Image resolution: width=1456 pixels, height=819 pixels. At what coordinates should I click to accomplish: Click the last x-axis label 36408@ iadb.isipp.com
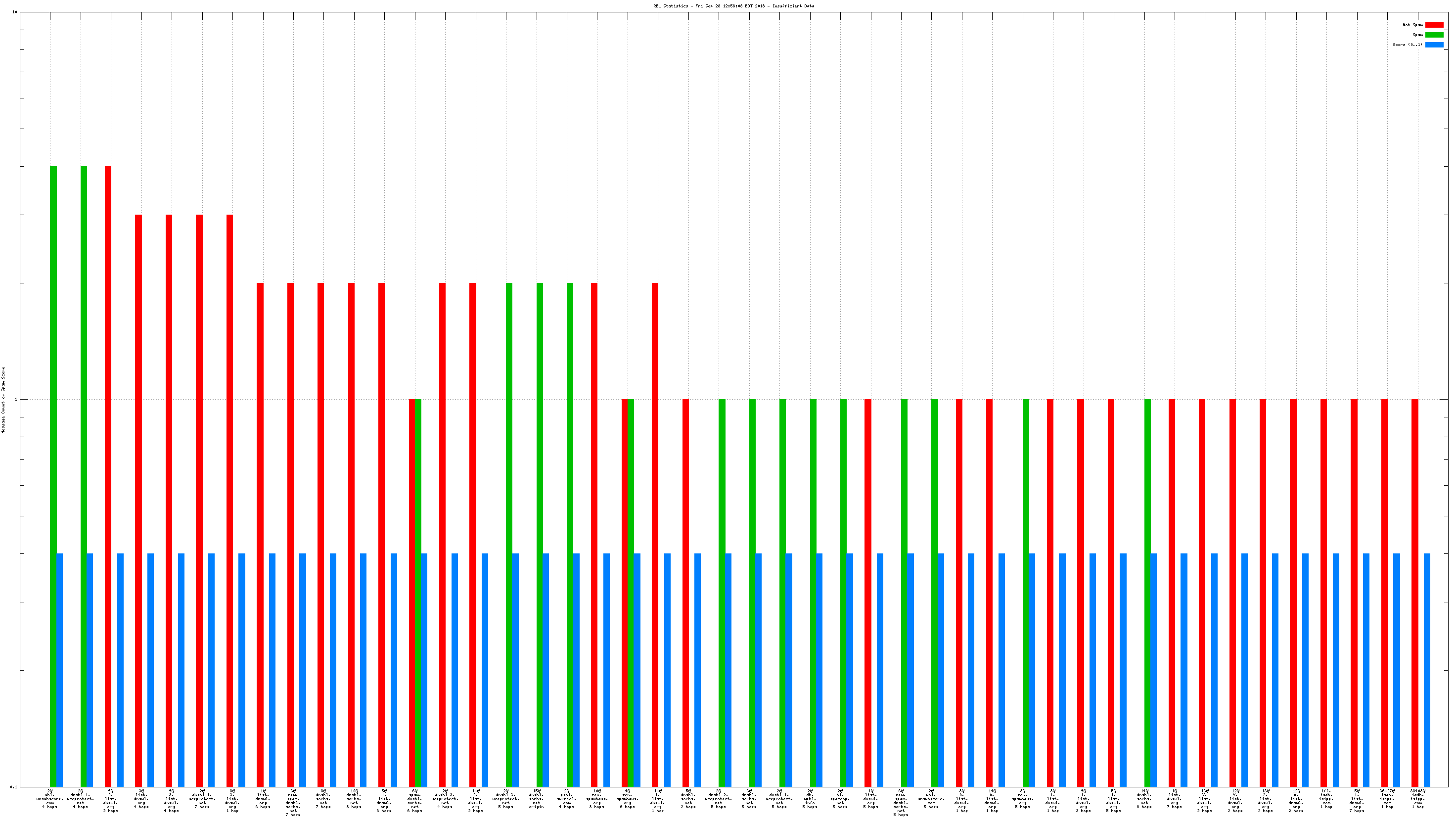(x=1418, y=798)
